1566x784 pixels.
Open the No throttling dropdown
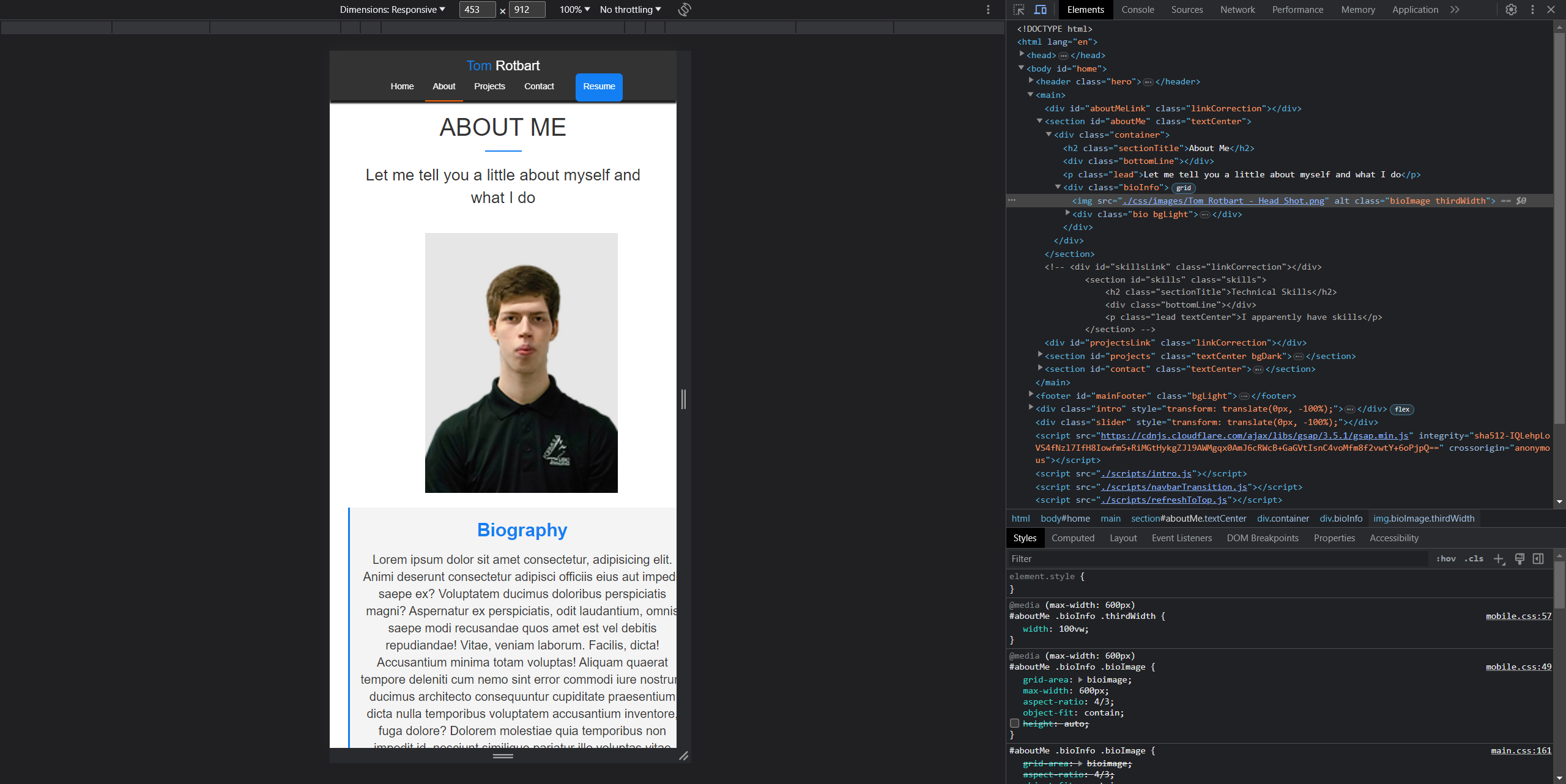630,10
